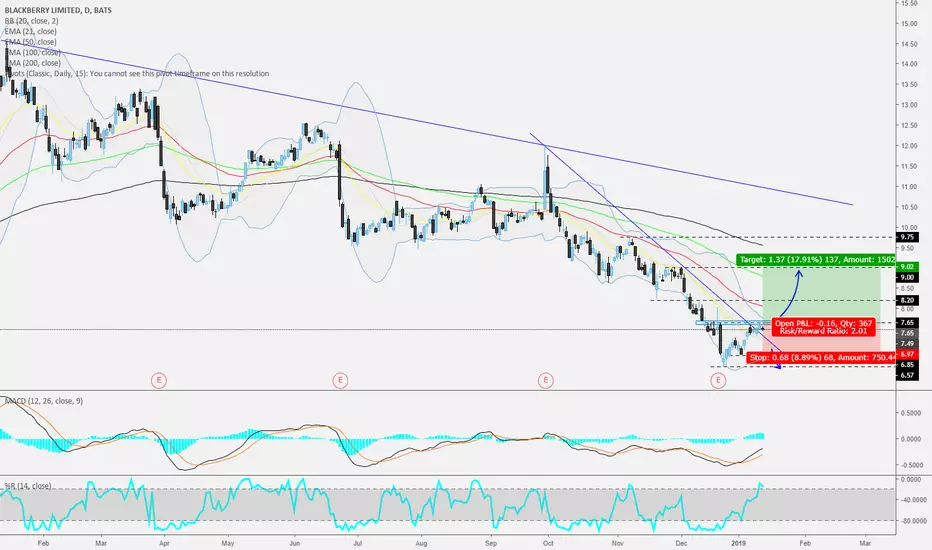Click the 9.75 price level label
Viewport: 932px width, 550px height.
[x=908, y=237]
